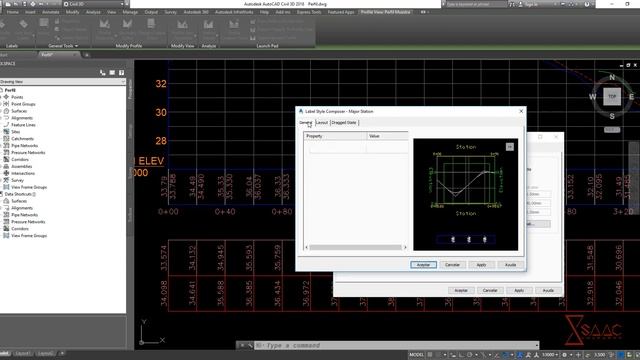
Task: Open the Drawing View dropdown in Toolspace
Action: pos(63,82)
